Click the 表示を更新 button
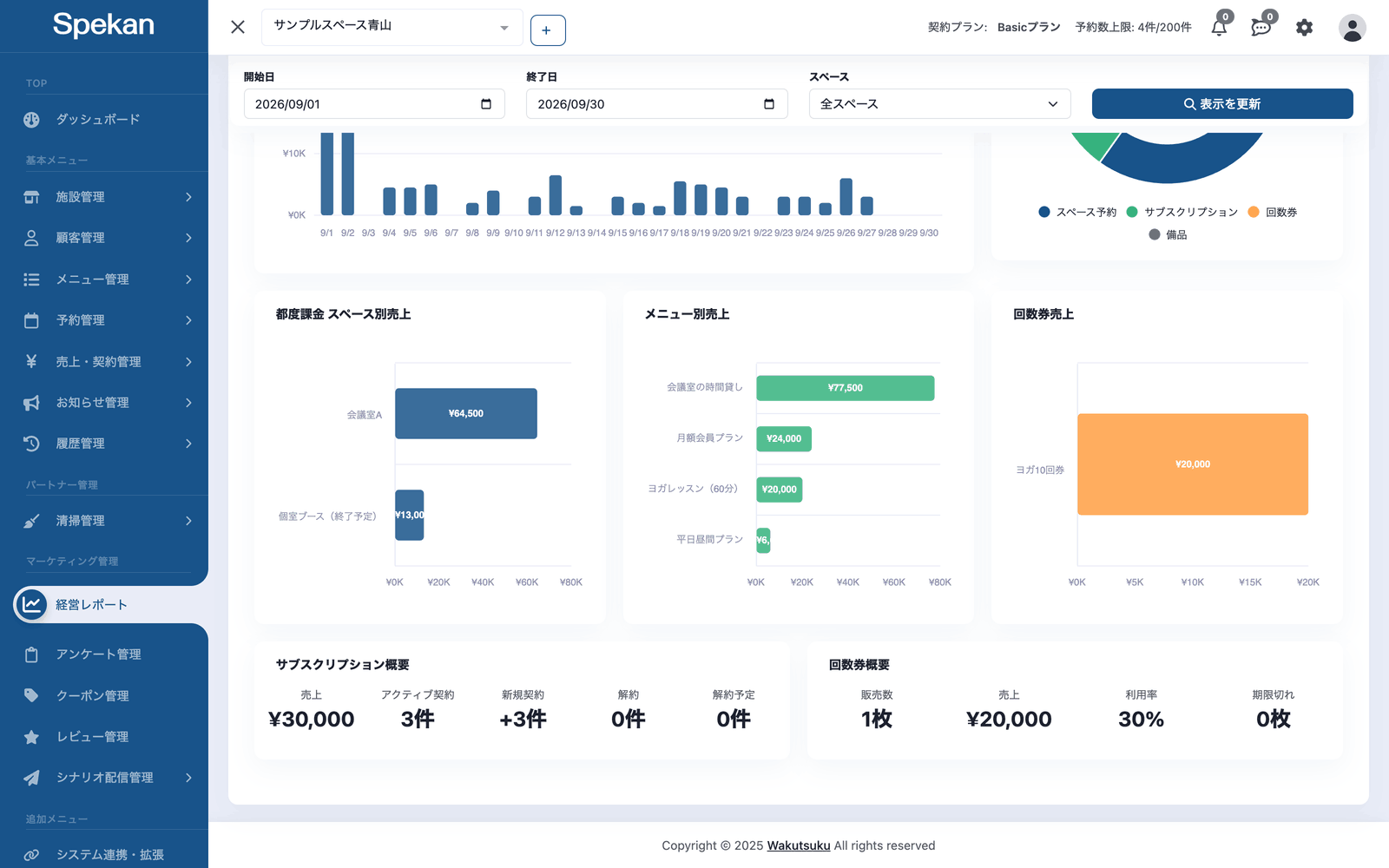This screenshot has height=868, width=1389. [x=1222, y=104]
